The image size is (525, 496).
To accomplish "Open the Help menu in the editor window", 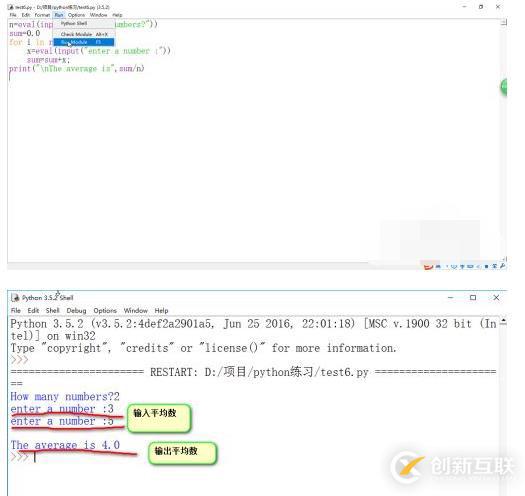I will tap(117, 15).
